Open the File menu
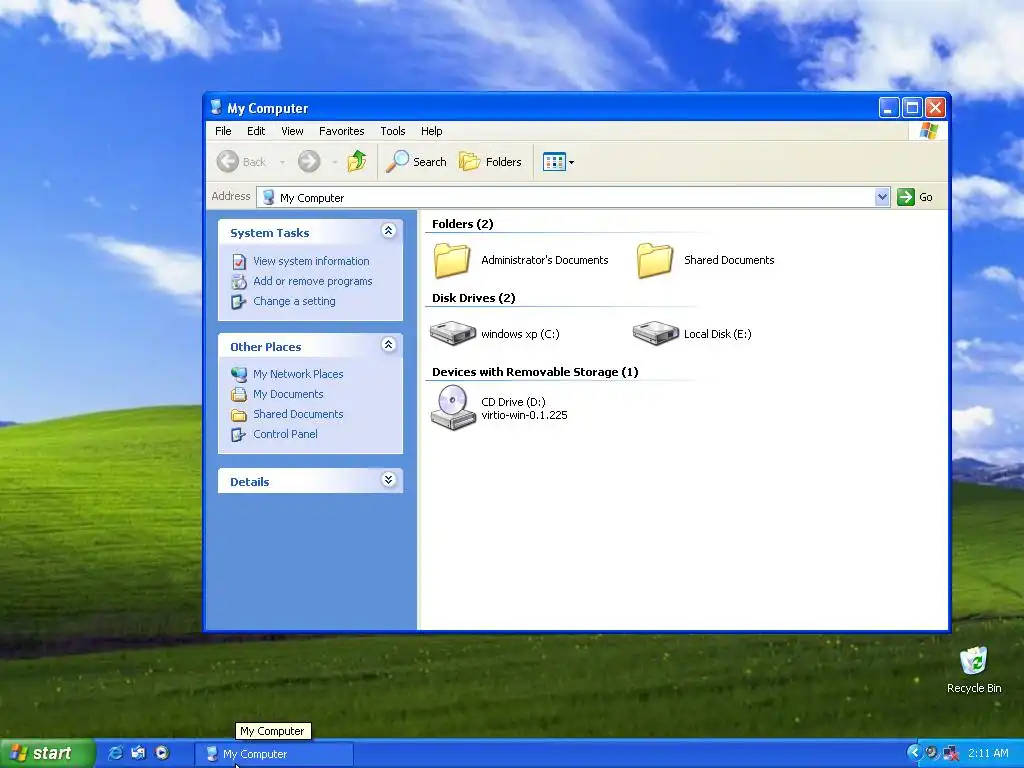The image size is (1024, 768). (x=223, y=131)
